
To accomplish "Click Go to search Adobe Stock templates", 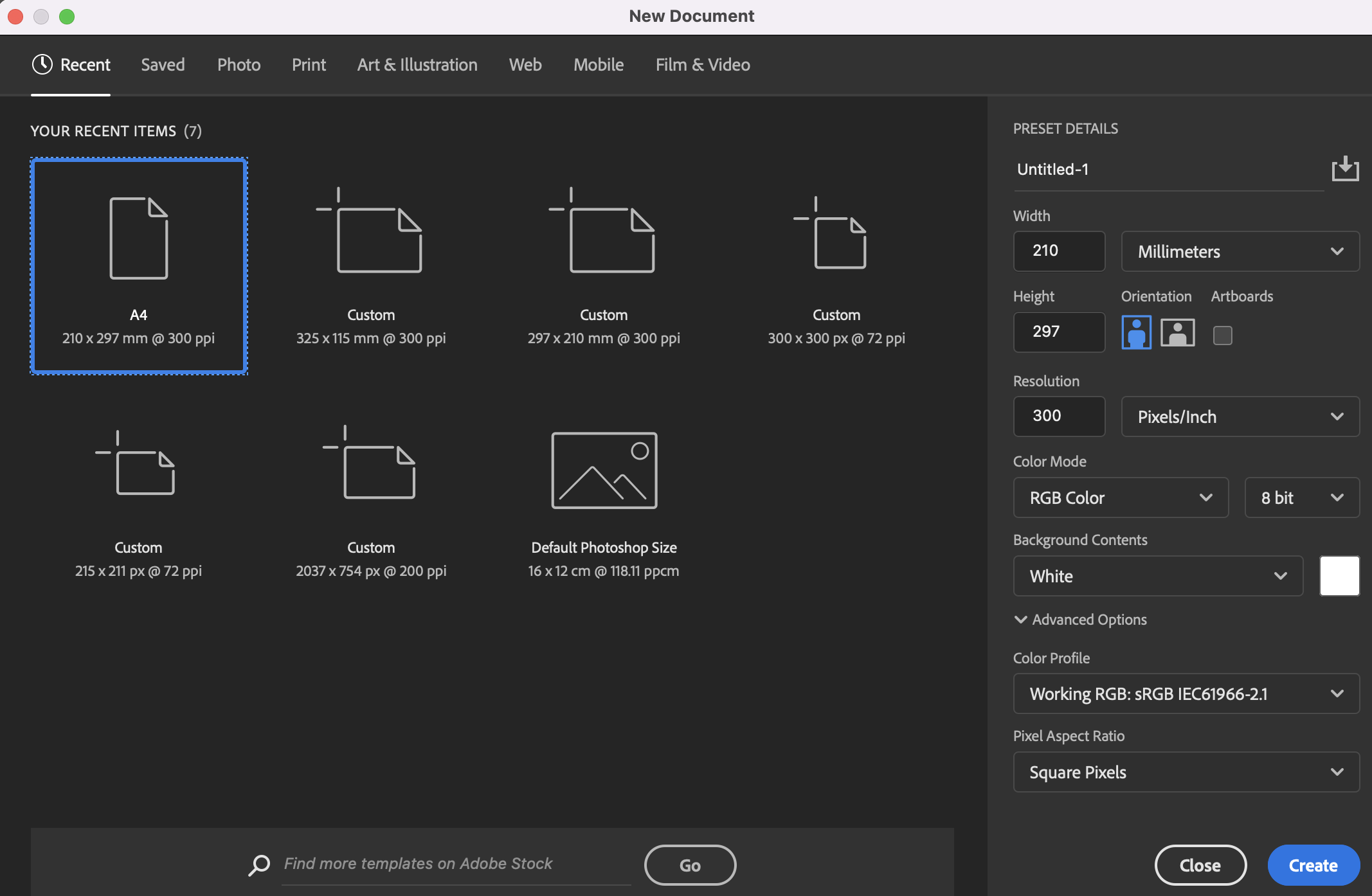I will tap(690, 865).
